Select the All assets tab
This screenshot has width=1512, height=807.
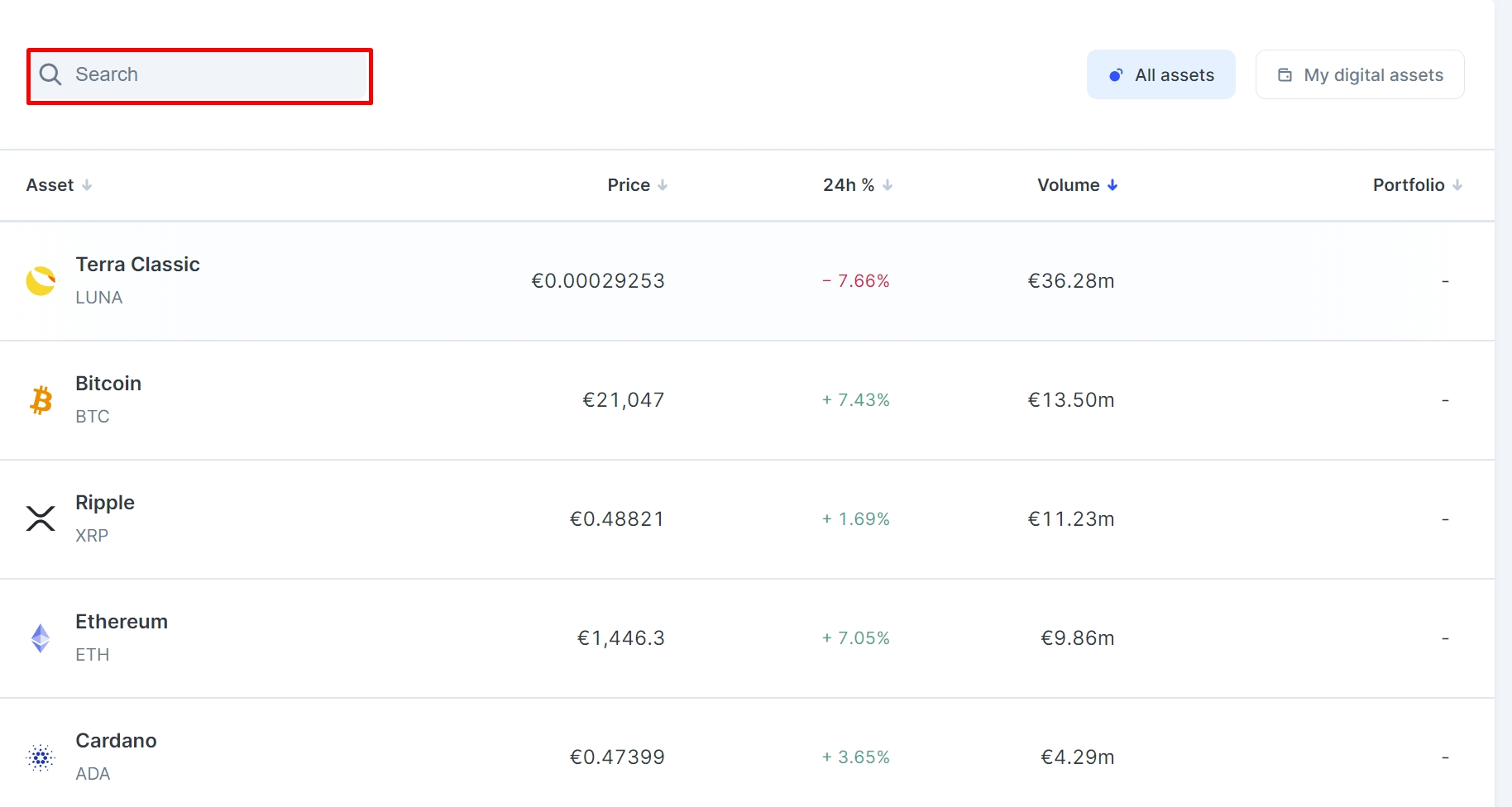(x=1160, y=74)
